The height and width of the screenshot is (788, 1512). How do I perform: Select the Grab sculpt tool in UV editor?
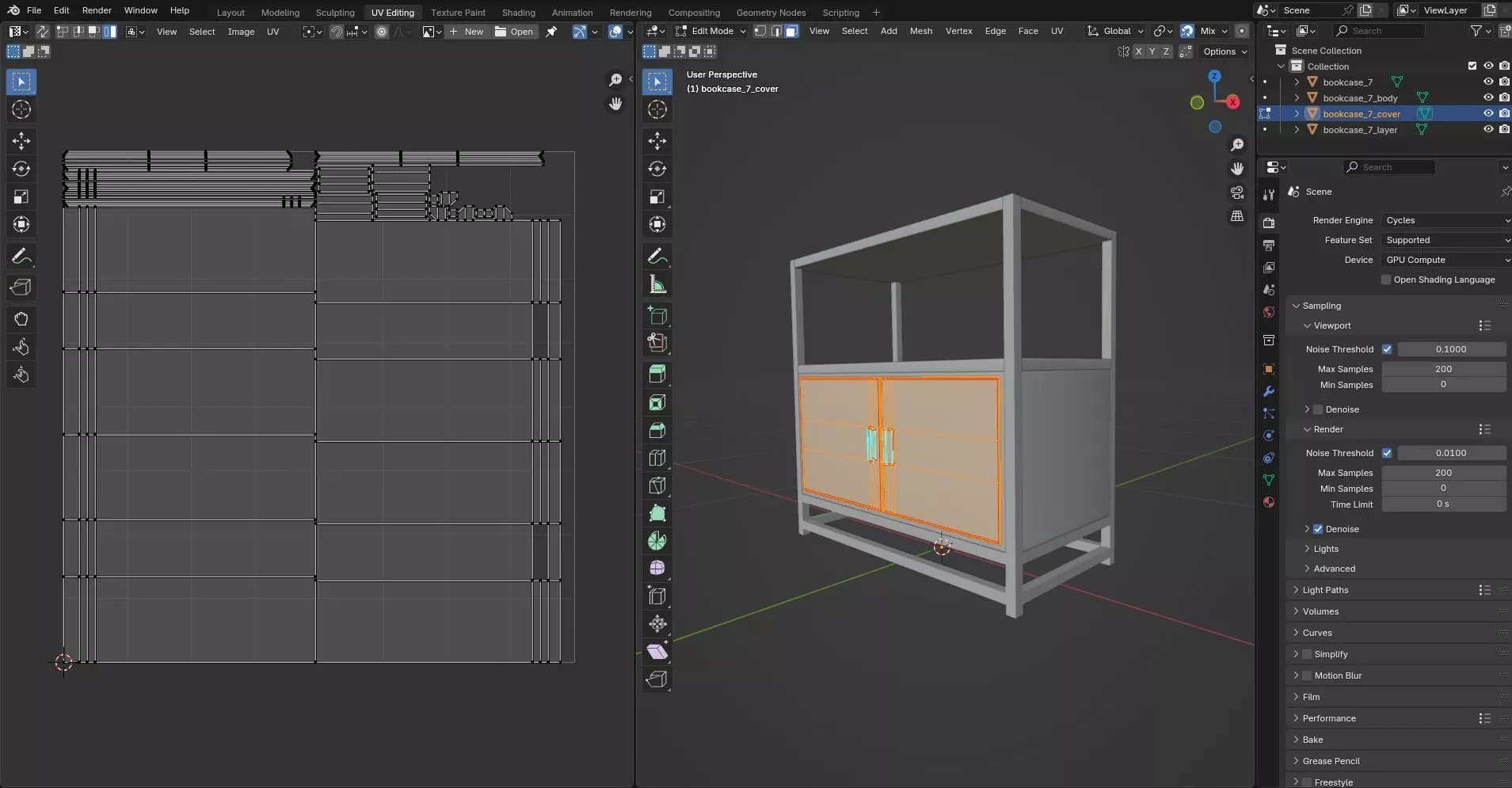pyautogui.click(x=21, y=319)
